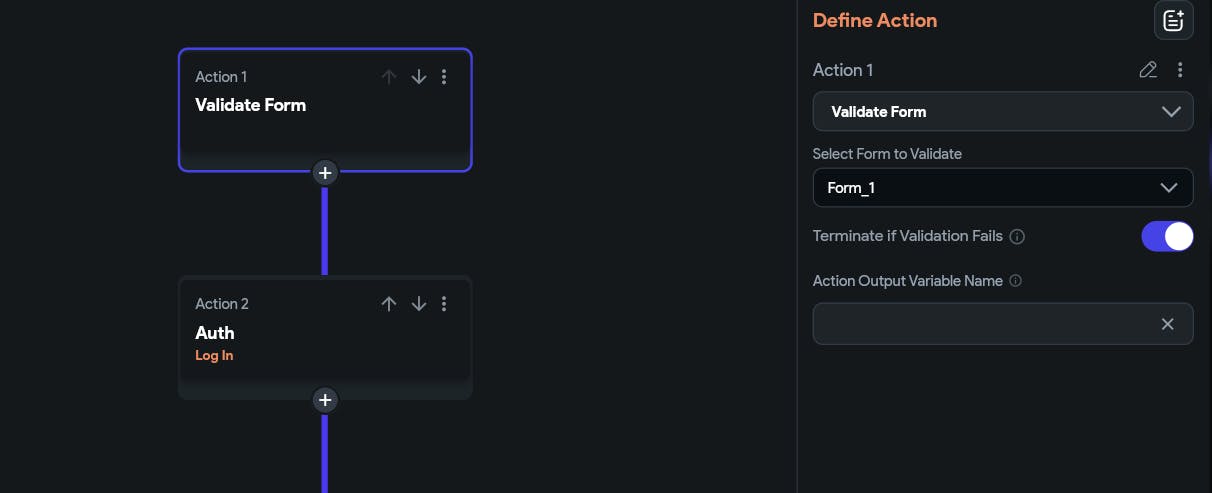The width and height of the screenshot is (1212, 493).
Task: Disable Terminate if Validation Fails toggle
Action: pyautogui.click(x=1167, y=237)
